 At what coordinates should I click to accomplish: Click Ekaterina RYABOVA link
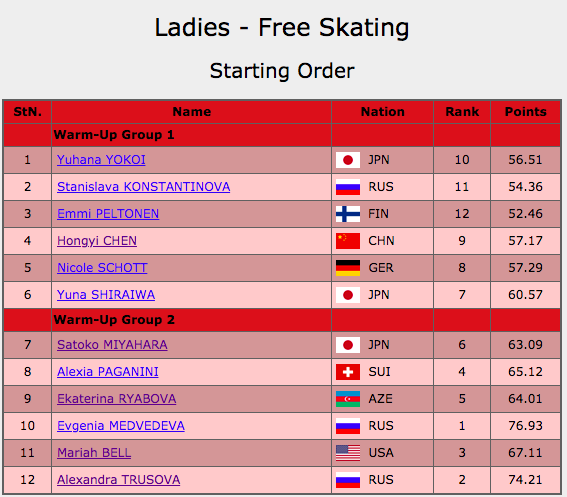(x=116, y=399)
